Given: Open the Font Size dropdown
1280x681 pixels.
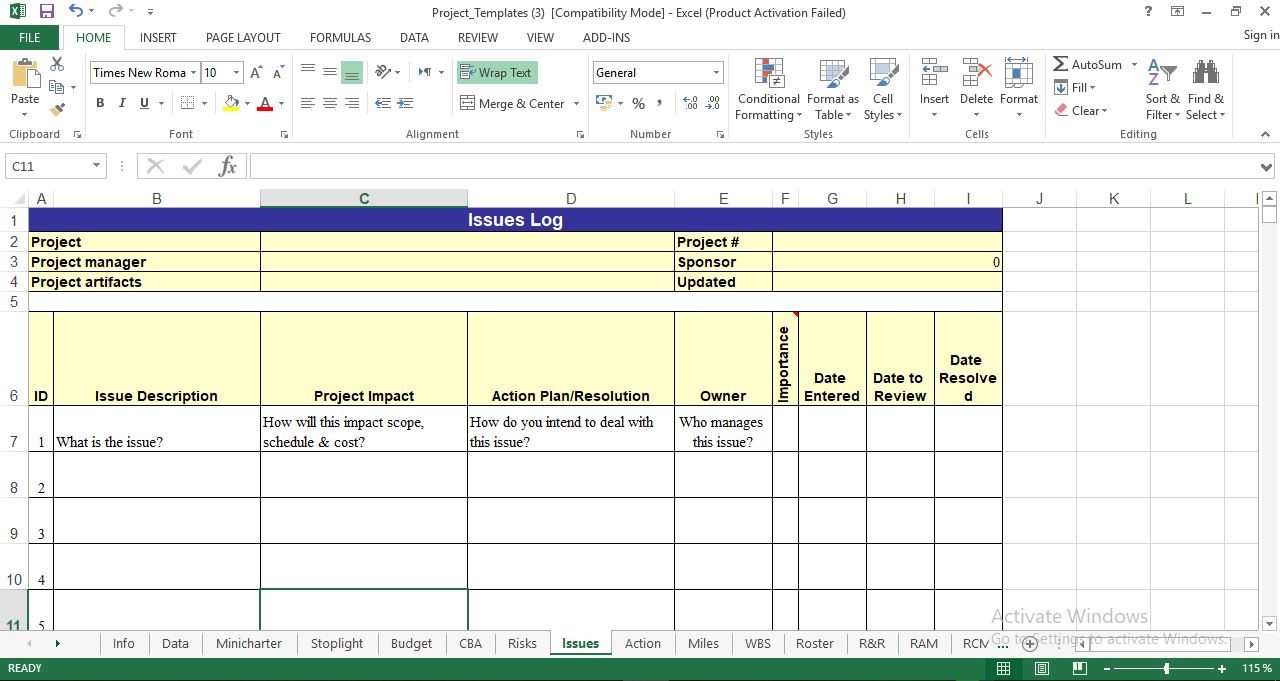Looking at the screenshot, I should (x=238, y=72).
